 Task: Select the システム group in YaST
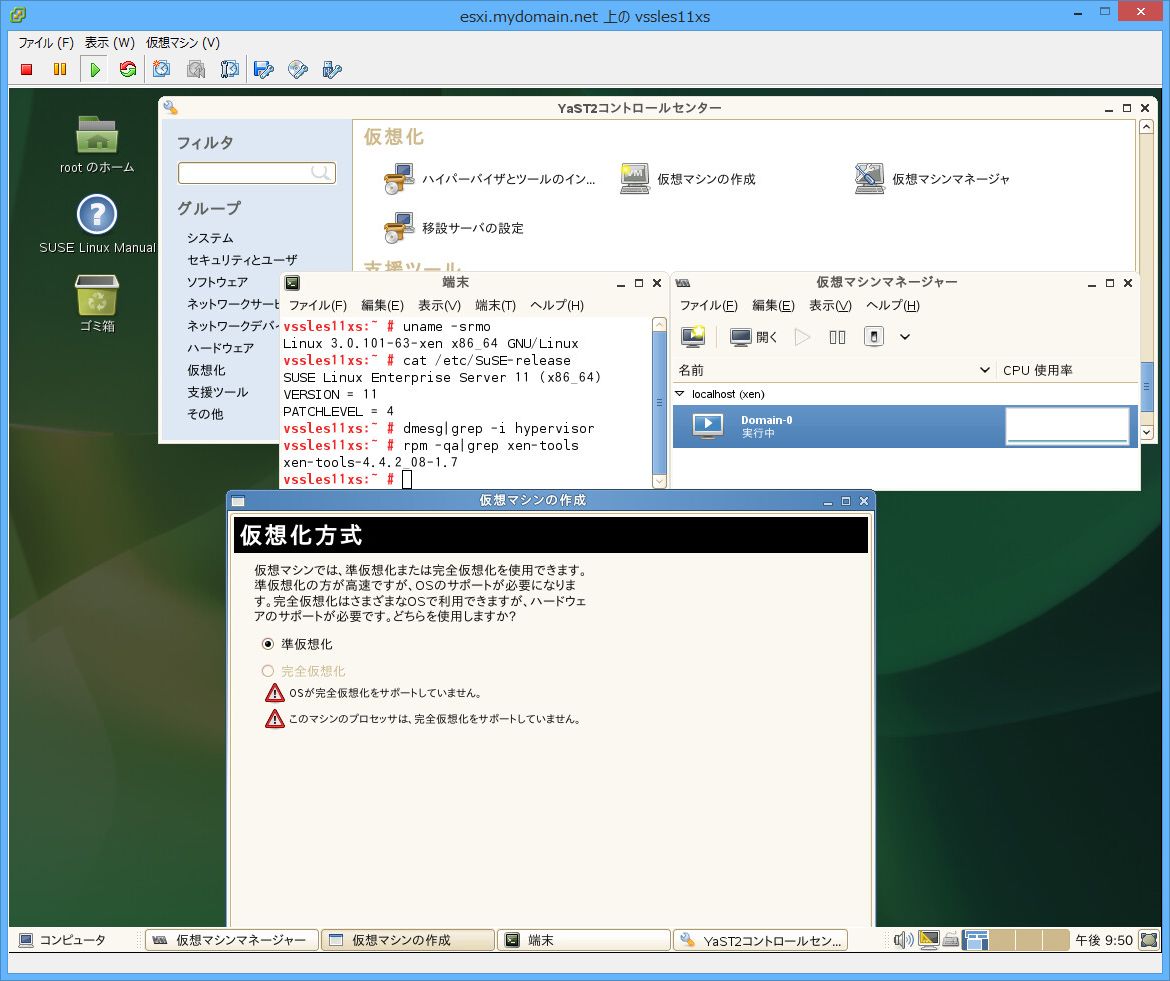[210, 238]
